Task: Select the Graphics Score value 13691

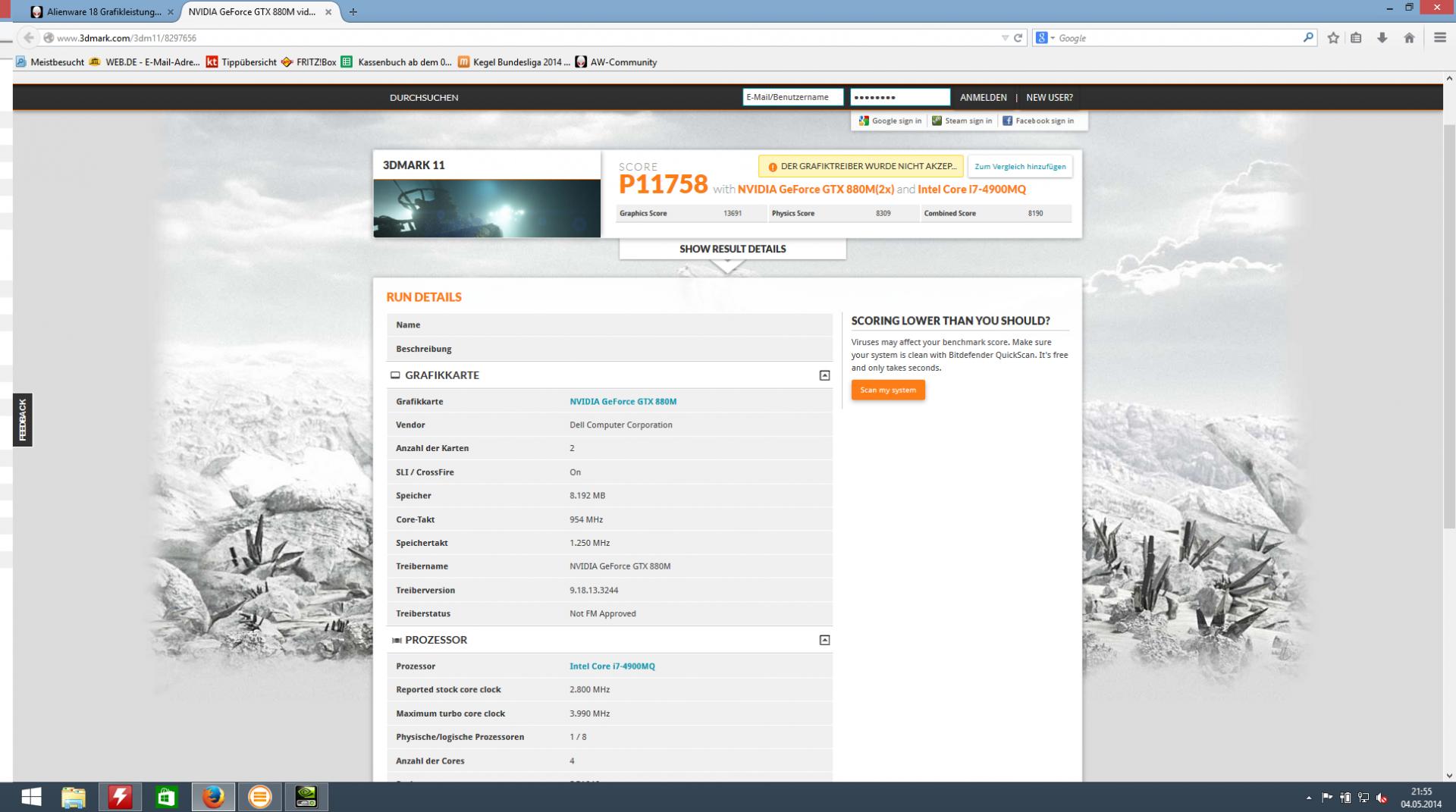Action: (x=732, y=213)
